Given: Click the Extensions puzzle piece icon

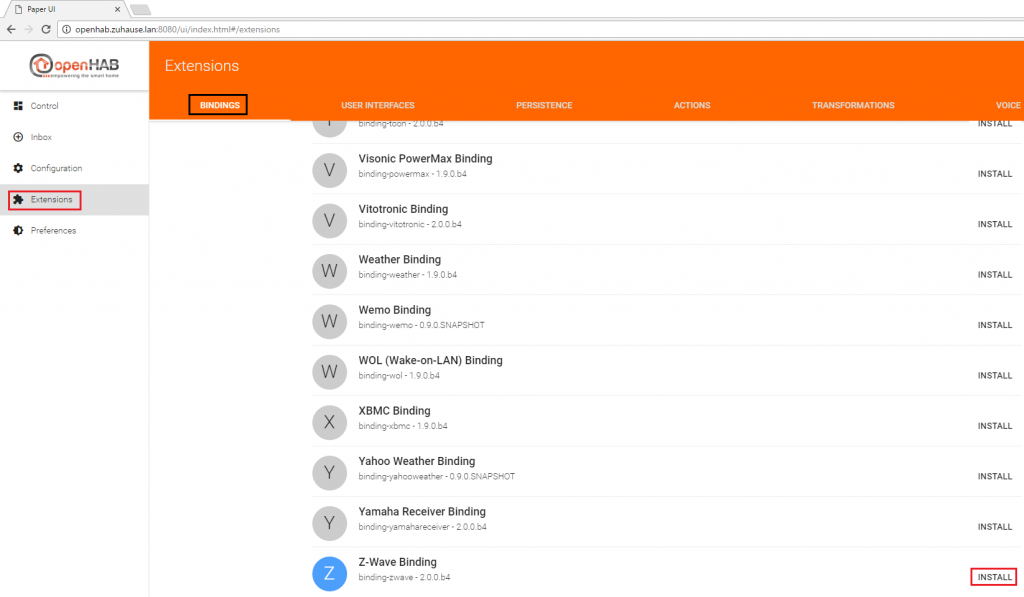Looking at the screenshot, I should [18, 199].
